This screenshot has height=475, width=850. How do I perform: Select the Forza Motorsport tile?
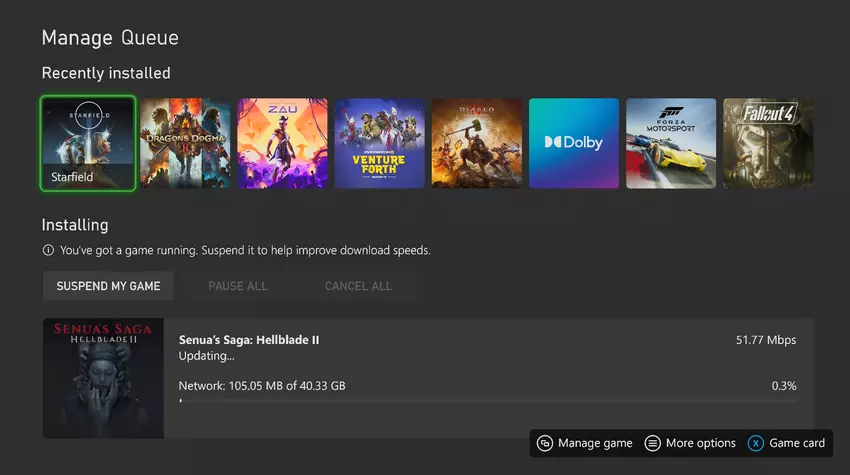[x=670, y=143]
